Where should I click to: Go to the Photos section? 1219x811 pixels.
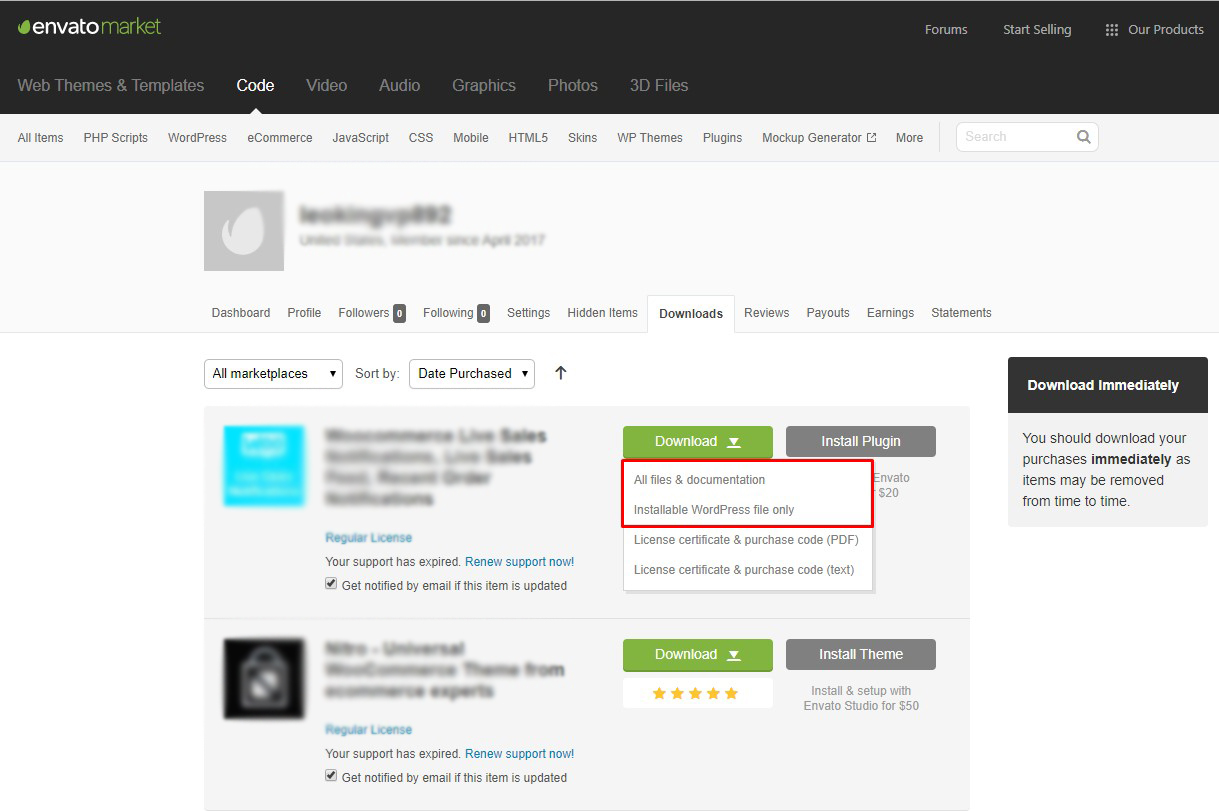tap(573, 86)
